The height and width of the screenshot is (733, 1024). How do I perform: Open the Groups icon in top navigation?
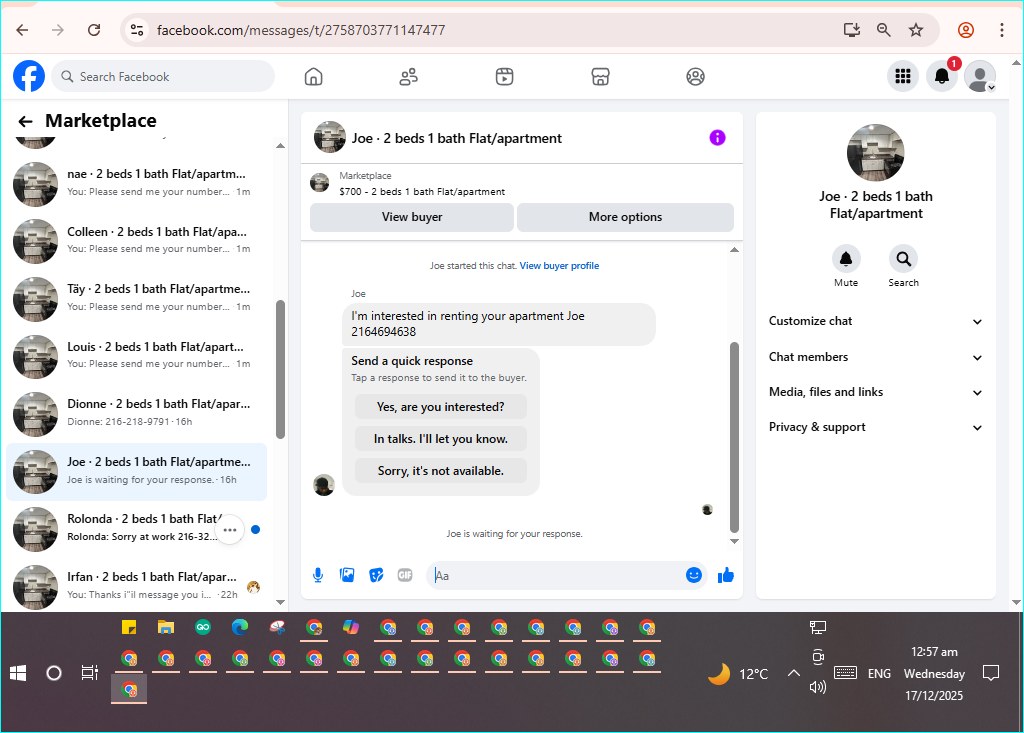(x=696, y=76)
